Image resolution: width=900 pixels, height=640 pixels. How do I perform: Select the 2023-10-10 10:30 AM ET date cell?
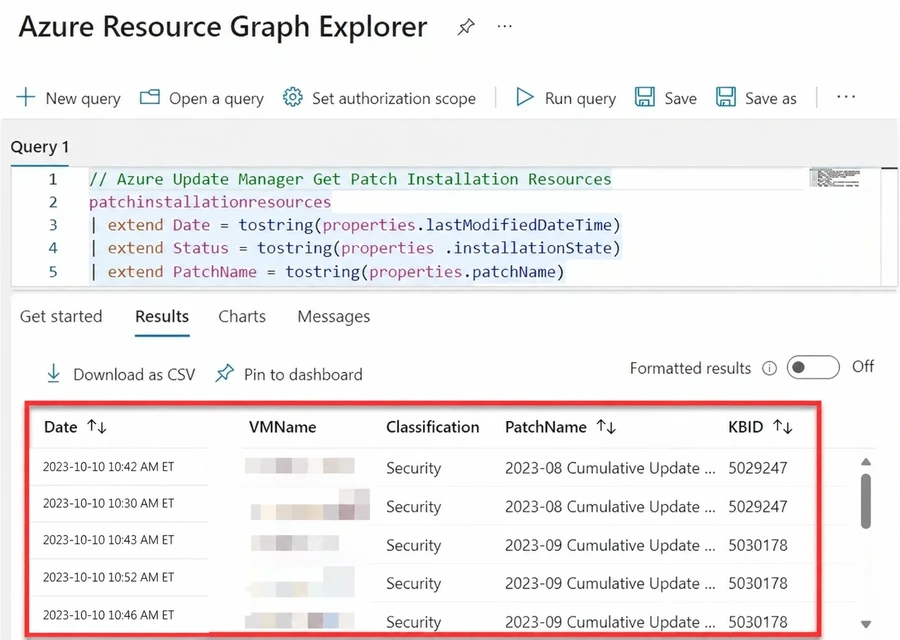[x=108, y=503]
